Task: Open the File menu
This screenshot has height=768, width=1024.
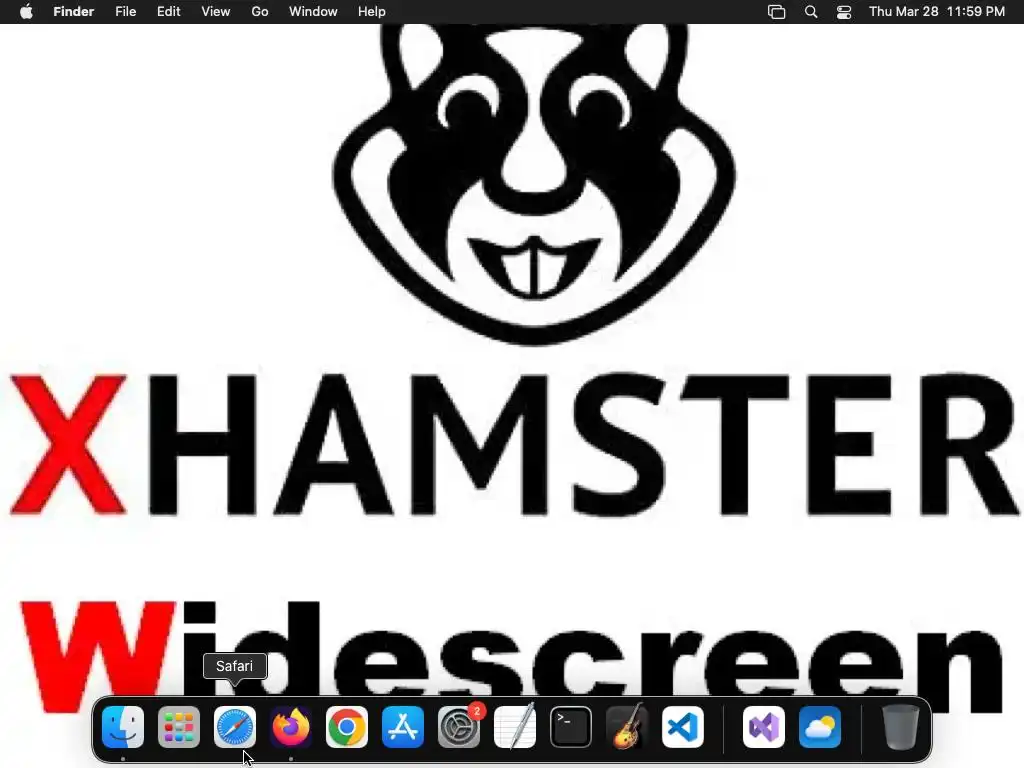Action: (125, 12)
